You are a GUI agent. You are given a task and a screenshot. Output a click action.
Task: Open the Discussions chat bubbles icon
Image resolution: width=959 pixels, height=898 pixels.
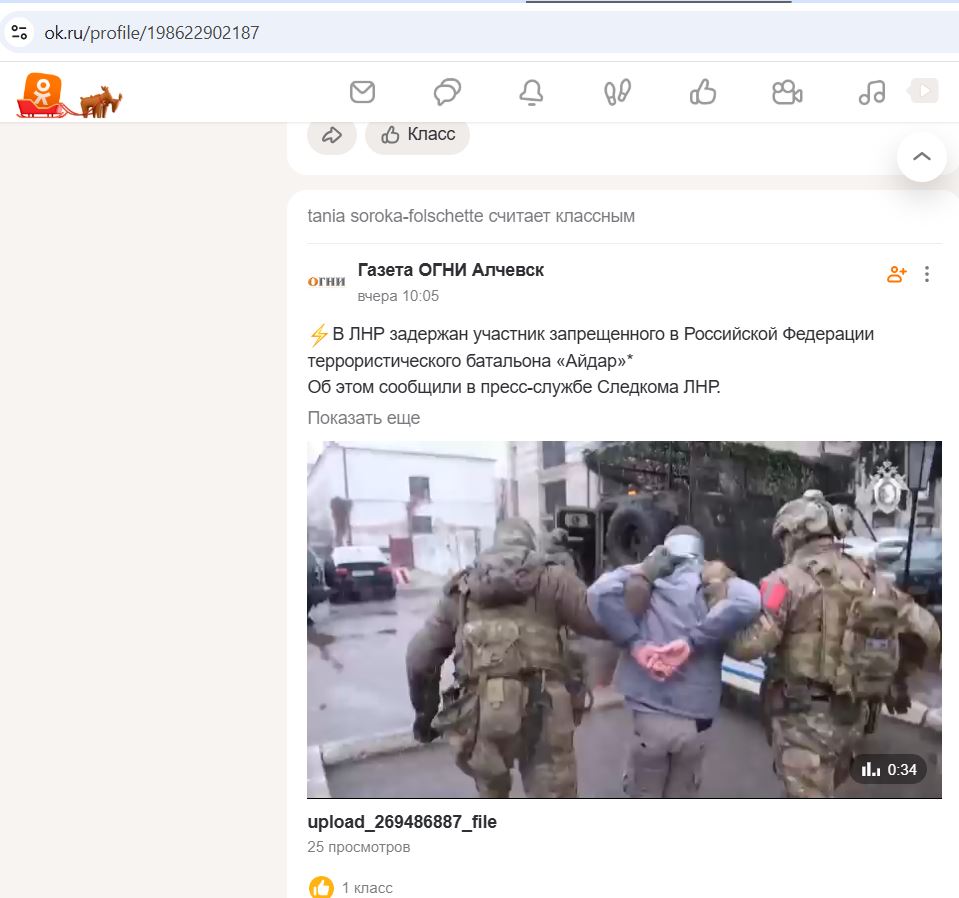(x=447, y=92)
